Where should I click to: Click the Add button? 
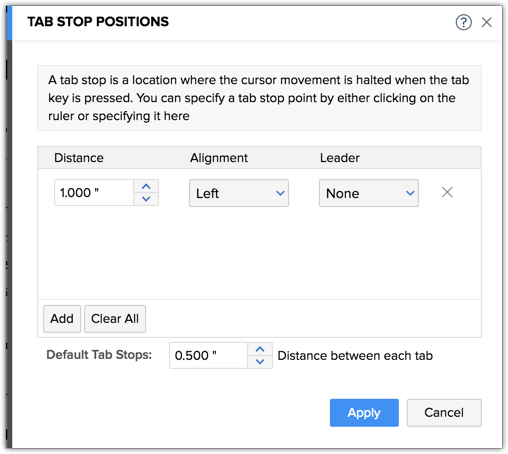pos(62,319)
